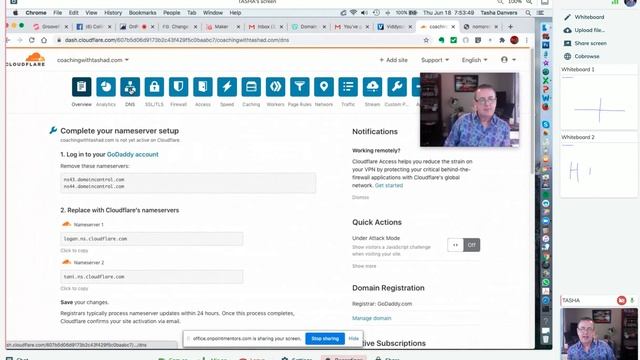Open the History menu
This screenshot has width=640, height=360.
[x=113, y=13]
